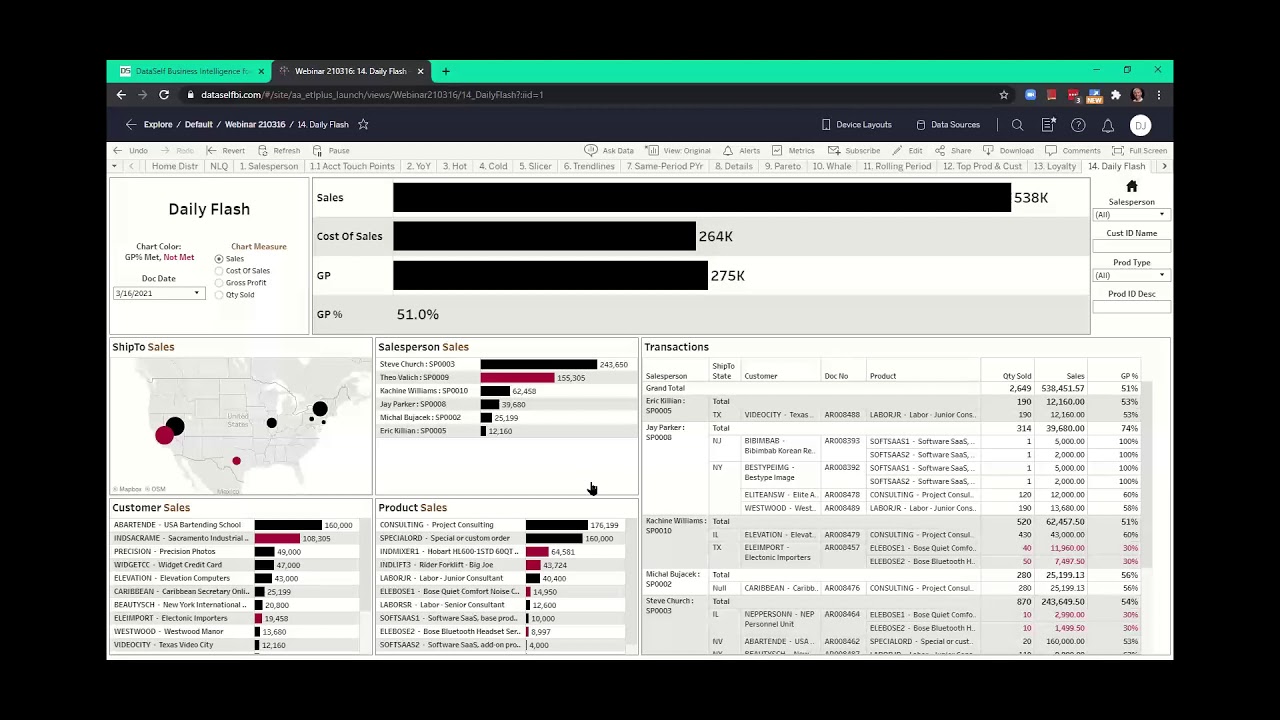Open Data Sources

pyautogui.click(x=948, y=125)
